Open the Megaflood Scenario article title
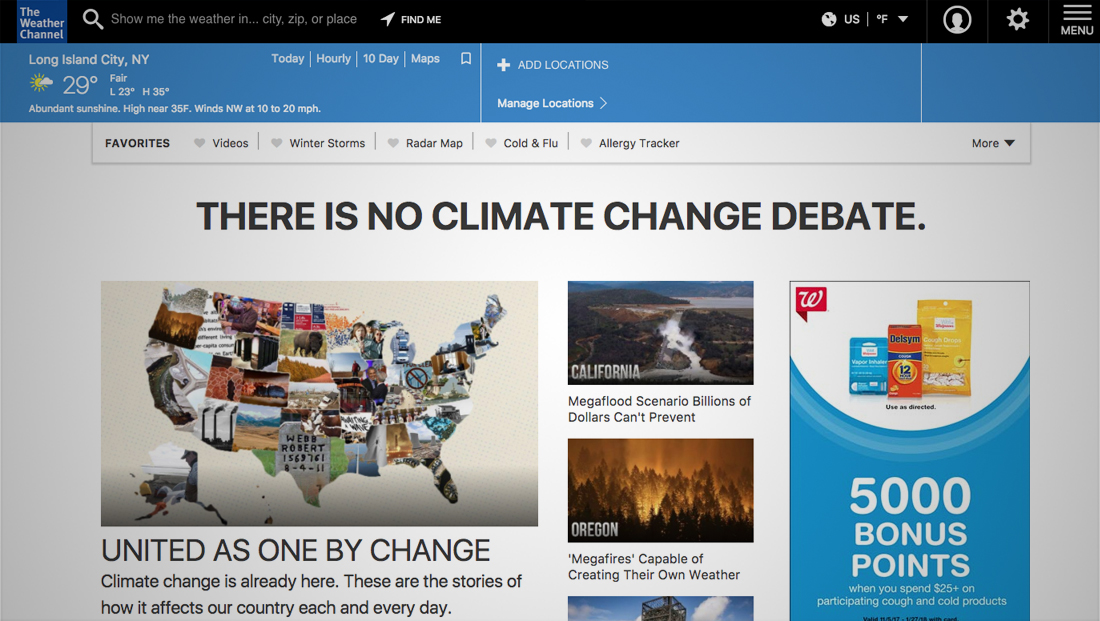The width and height of the screenshot is (1100, 621). pos(659,409)
